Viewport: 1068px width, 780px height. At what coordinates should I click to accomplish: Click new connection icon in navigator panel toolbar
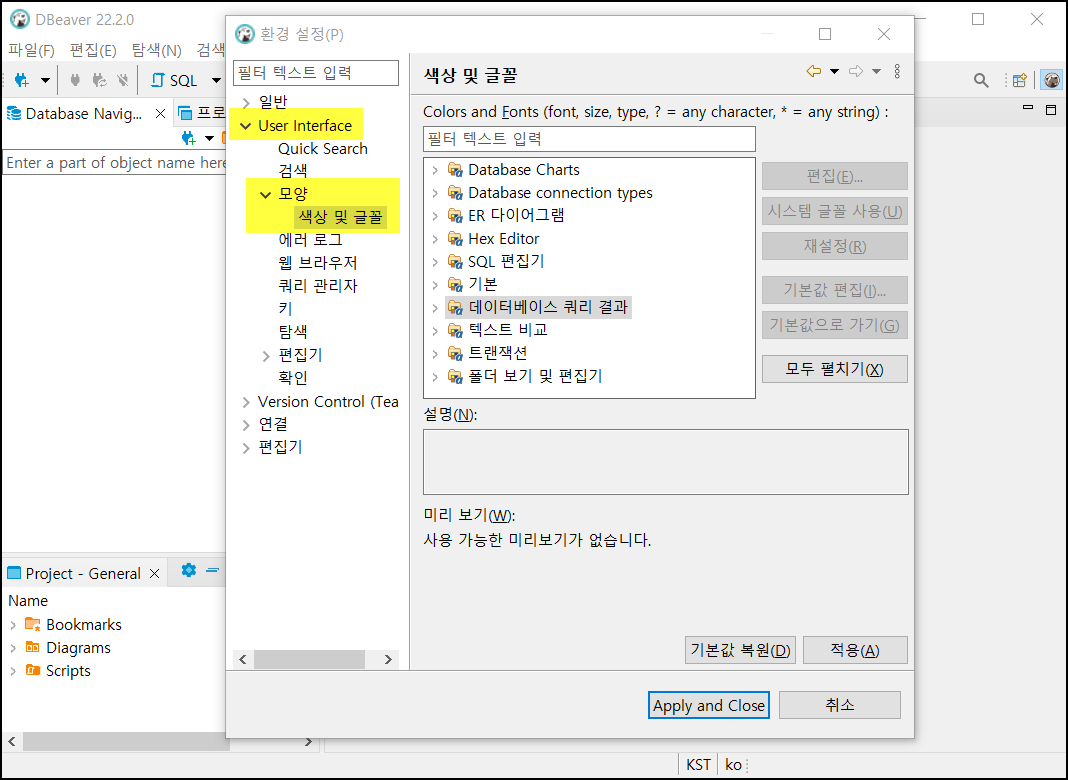[x=189, y=138]
